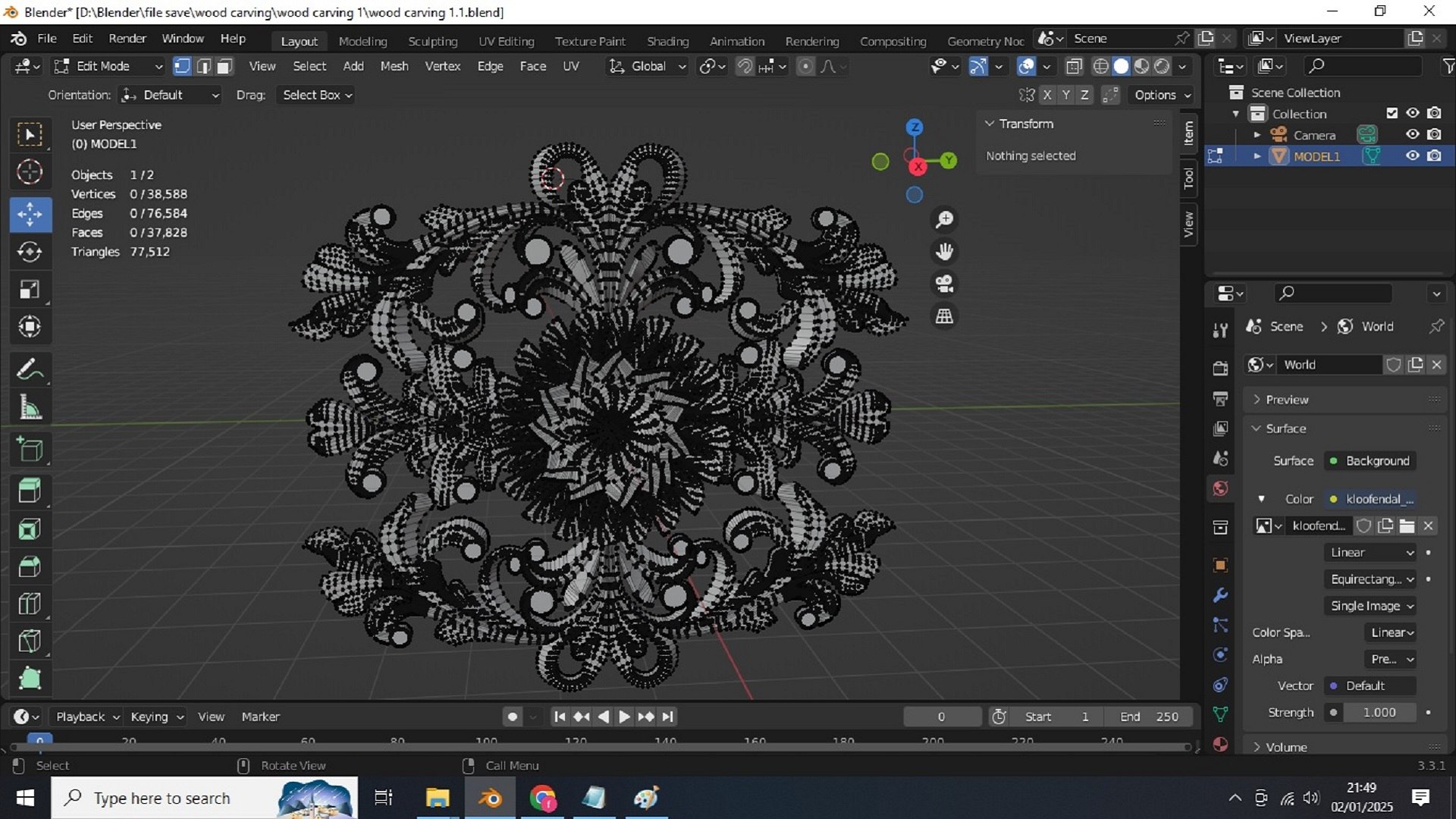Click the Options button in viewport header

(1161, 95)
